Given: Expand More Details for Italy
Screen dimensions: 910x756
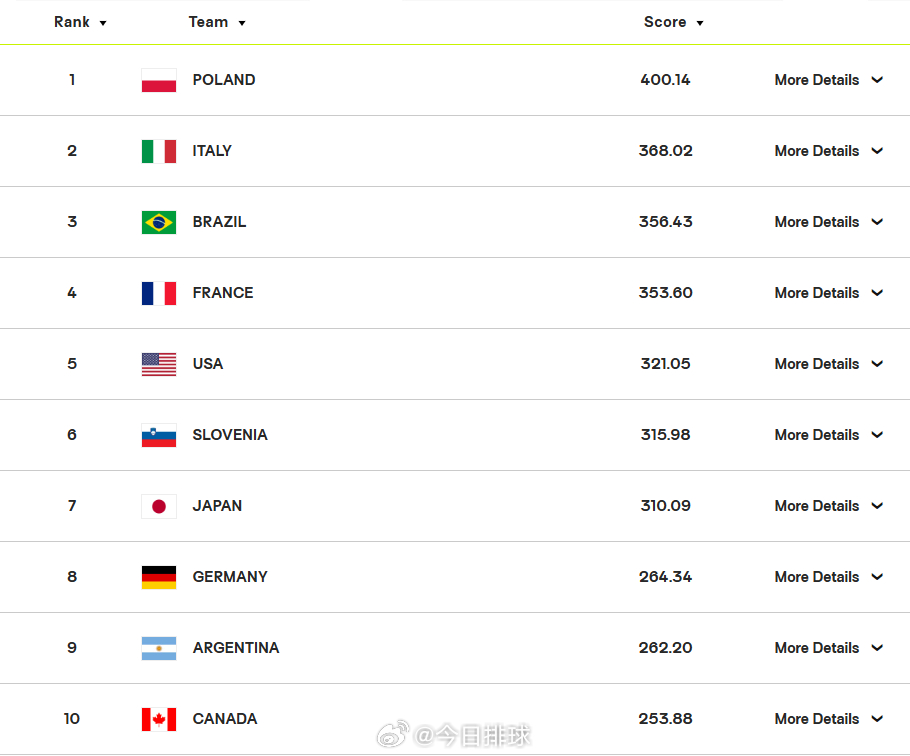Looking at the screenshot, I should pos(829,151).
